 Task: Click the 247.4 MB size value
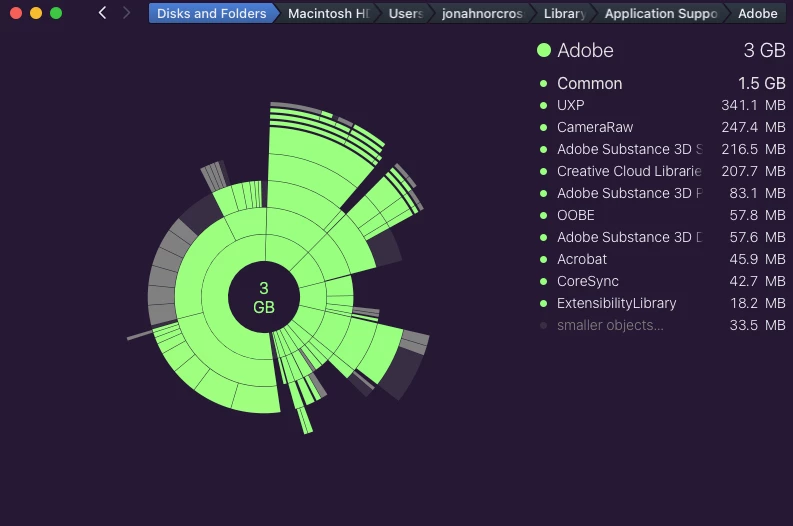(753, 127)
